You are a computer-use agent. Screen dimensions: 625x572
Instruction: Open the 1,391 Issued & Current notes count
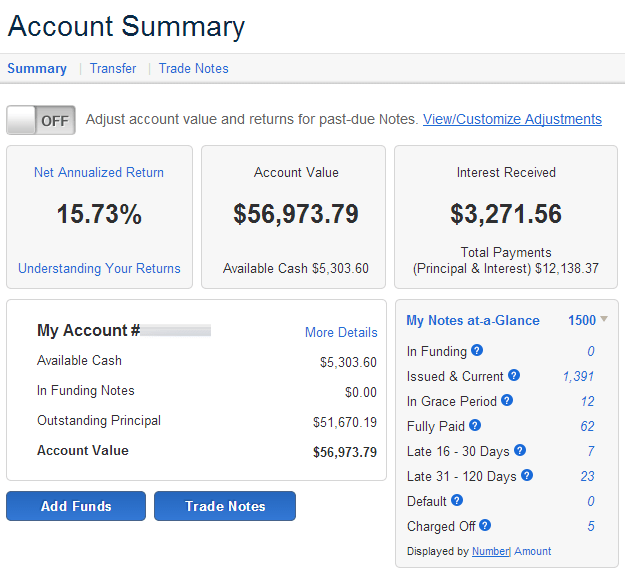578,376
